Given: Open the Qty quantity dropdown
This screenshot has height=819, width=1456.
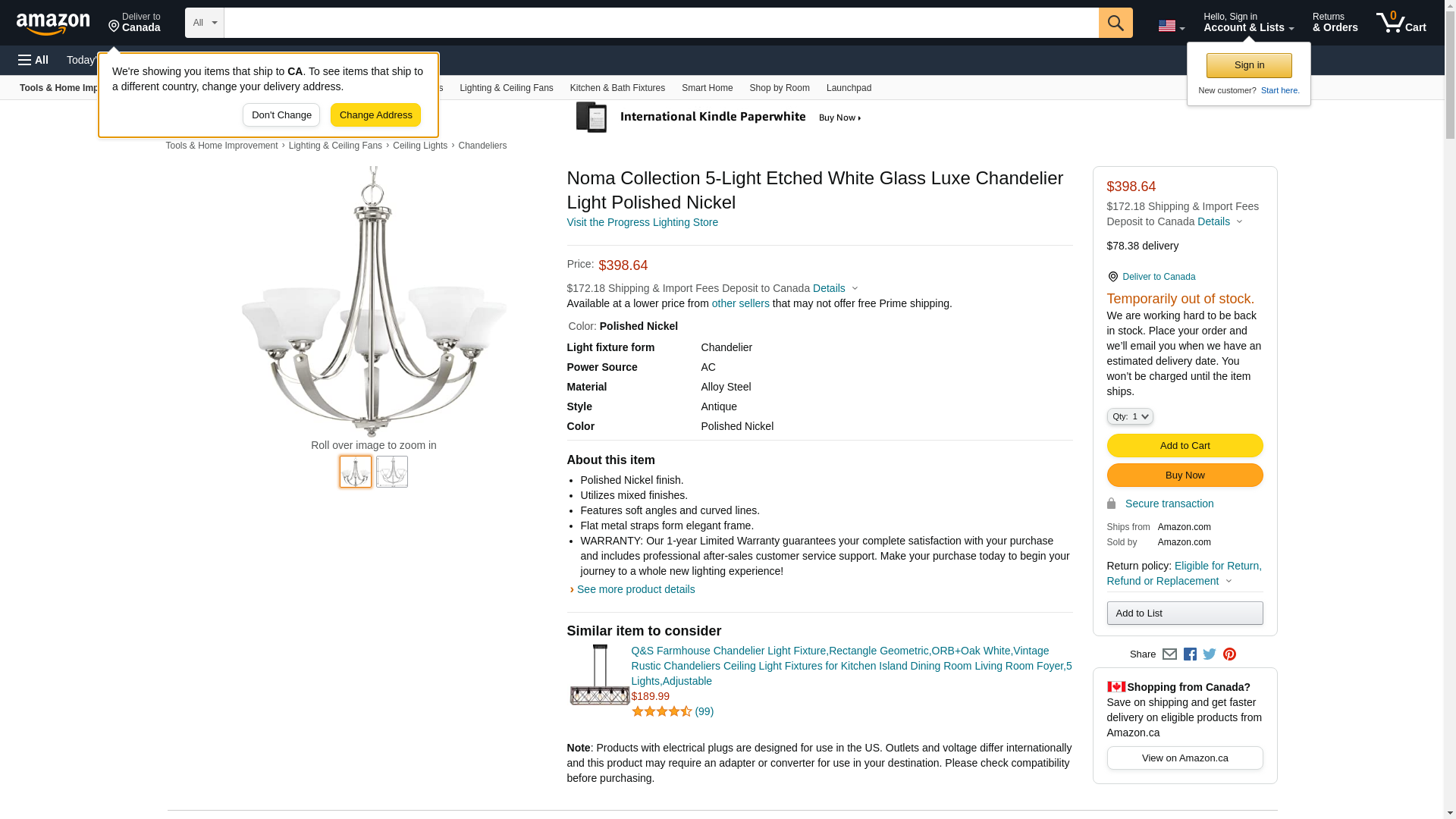Looking at the screenshot, I should [x=1129, y=416].
